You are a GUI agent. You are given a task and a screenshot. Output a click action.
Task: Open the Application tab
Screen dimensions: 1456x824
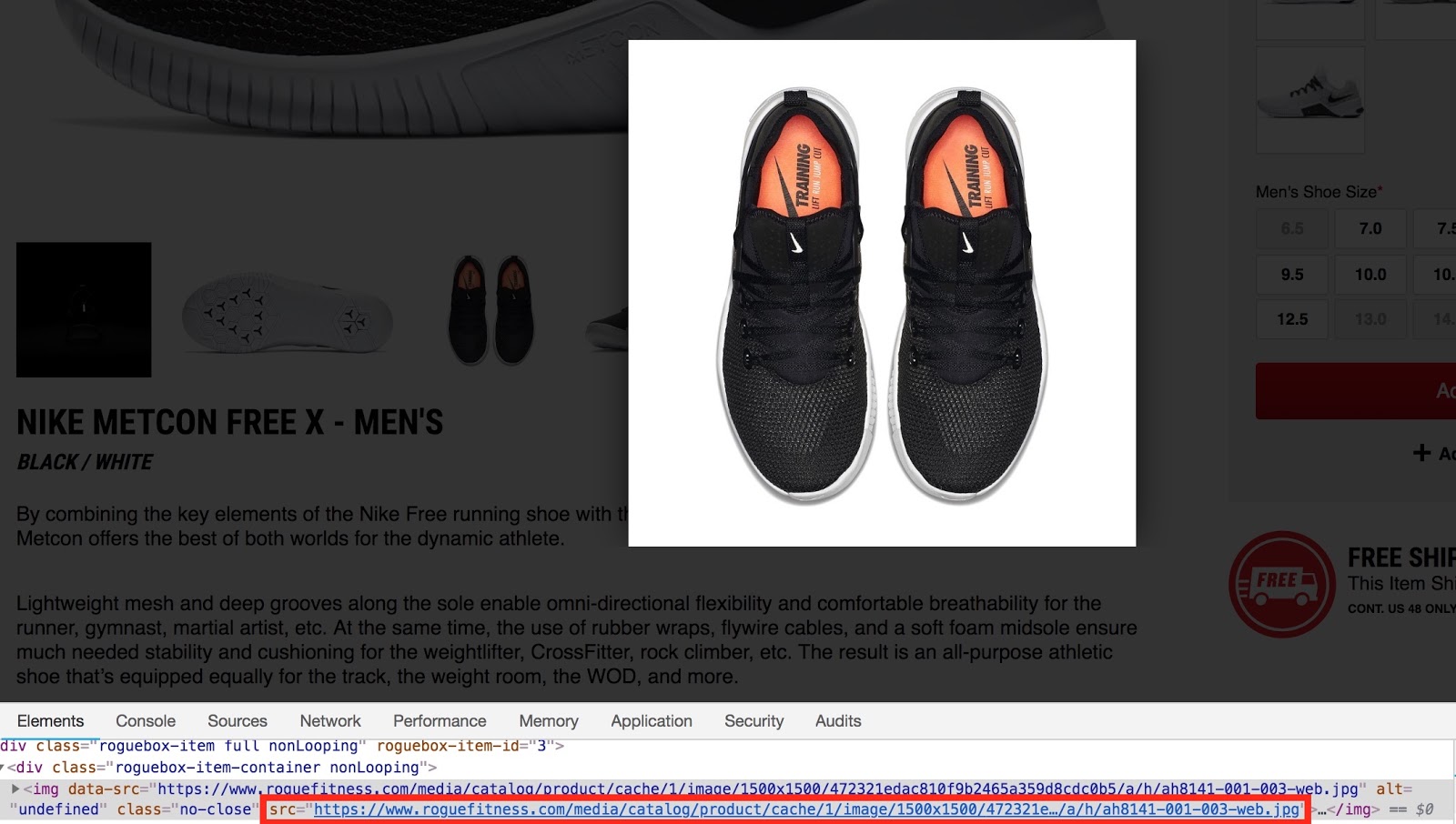pyautogui.click(x=652, y=721)
